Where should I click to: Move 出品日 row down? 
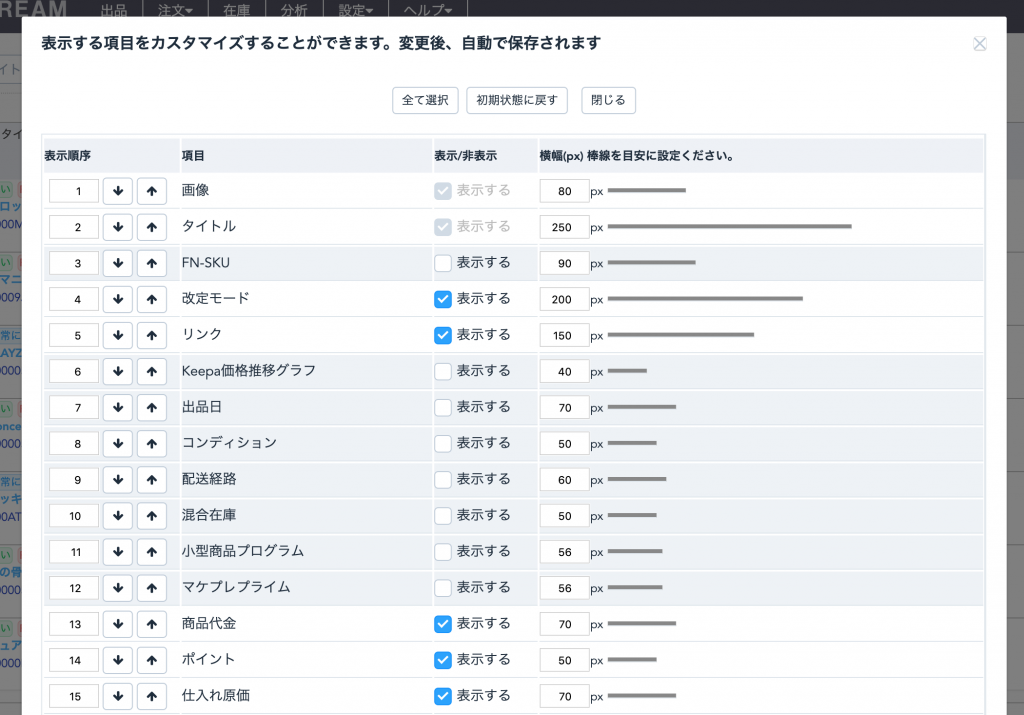coord(118,407)
